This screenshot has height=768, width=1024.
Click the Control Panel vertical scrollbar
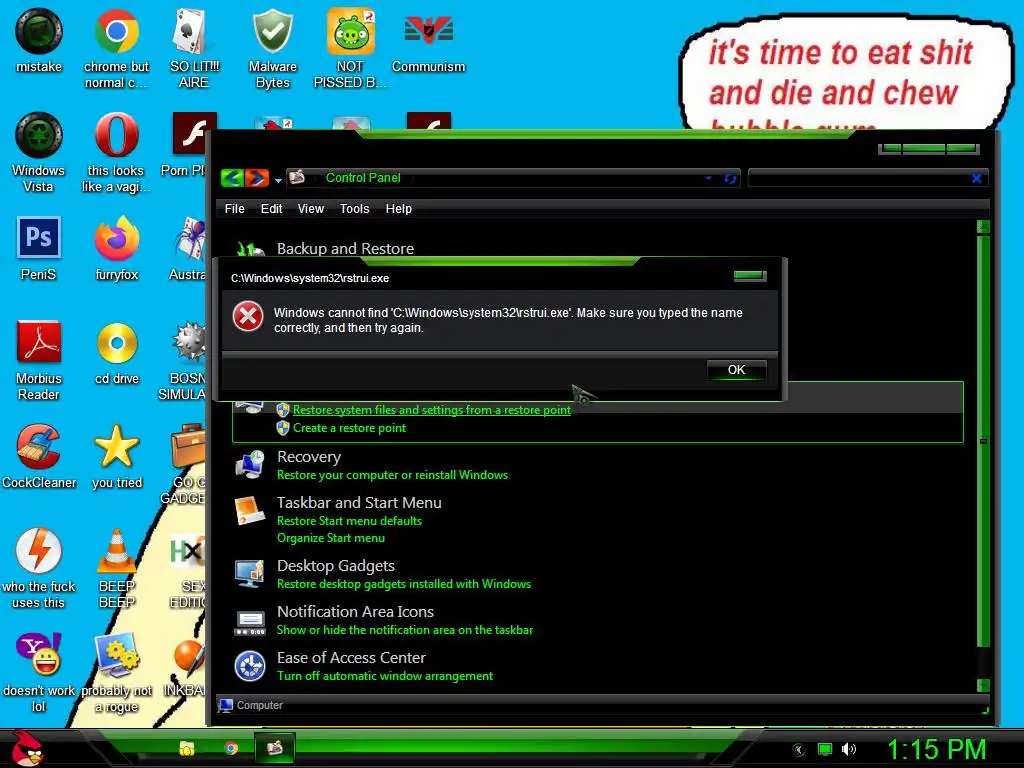pos(983,441)
